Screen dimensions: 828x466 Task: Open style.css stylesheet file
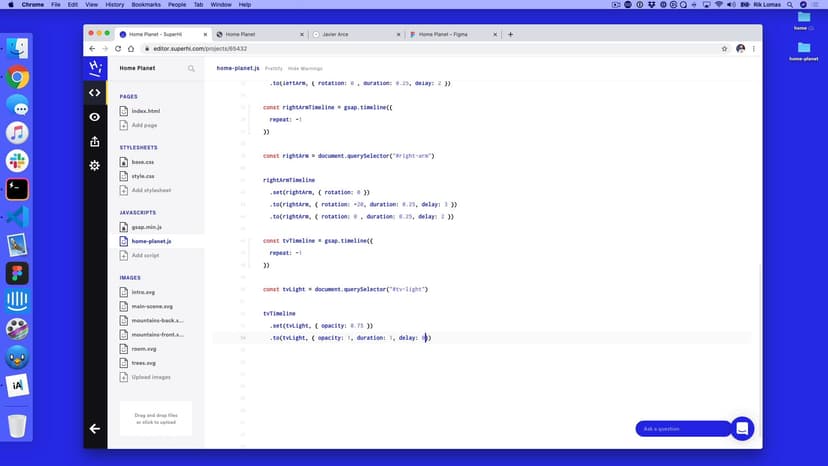tap(143, 176)
